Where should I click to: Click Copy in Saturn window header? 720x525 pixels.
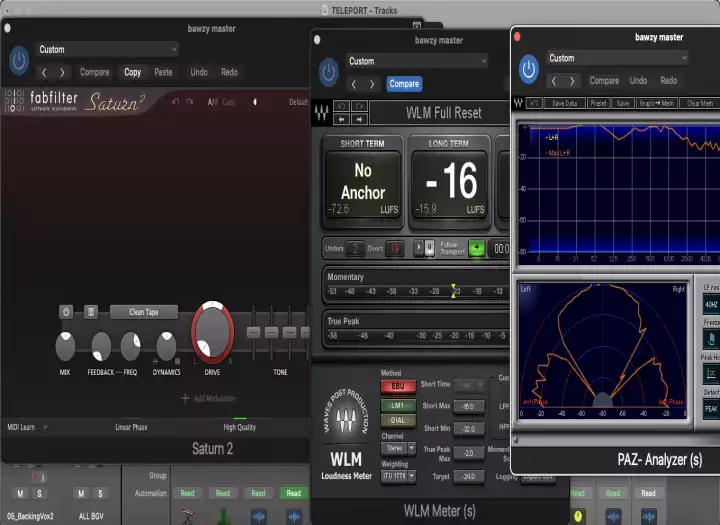[132, 72]
